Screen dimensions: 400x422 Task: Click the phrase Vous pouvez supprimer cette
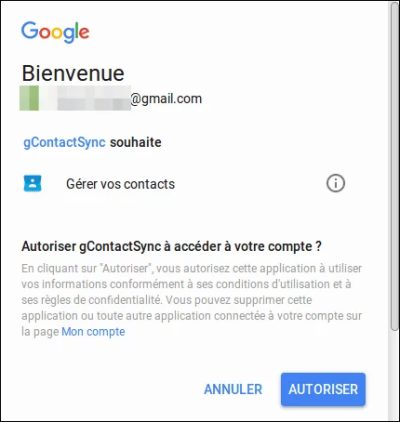pyautogui.click(x=239, y=300)
